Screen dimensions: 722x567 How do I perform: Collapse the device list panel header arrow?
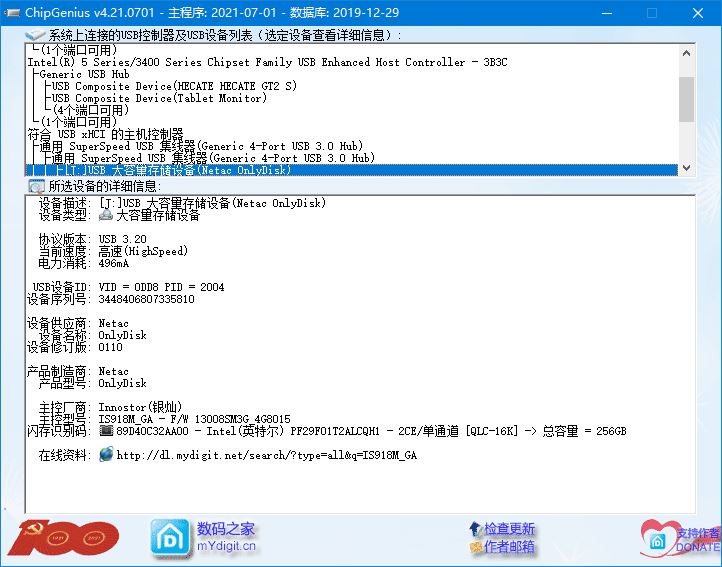(35, 36)
